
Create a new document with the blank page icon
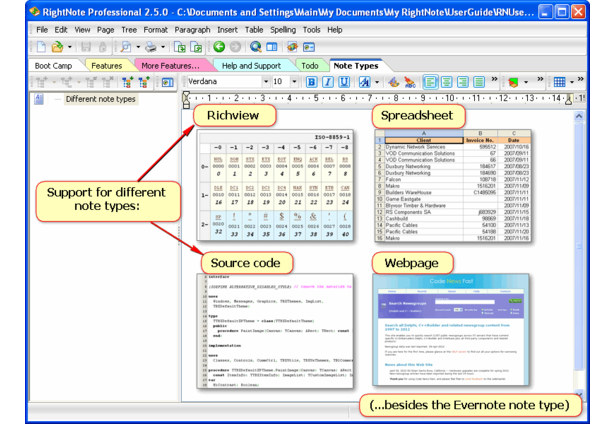pos(41,47)
